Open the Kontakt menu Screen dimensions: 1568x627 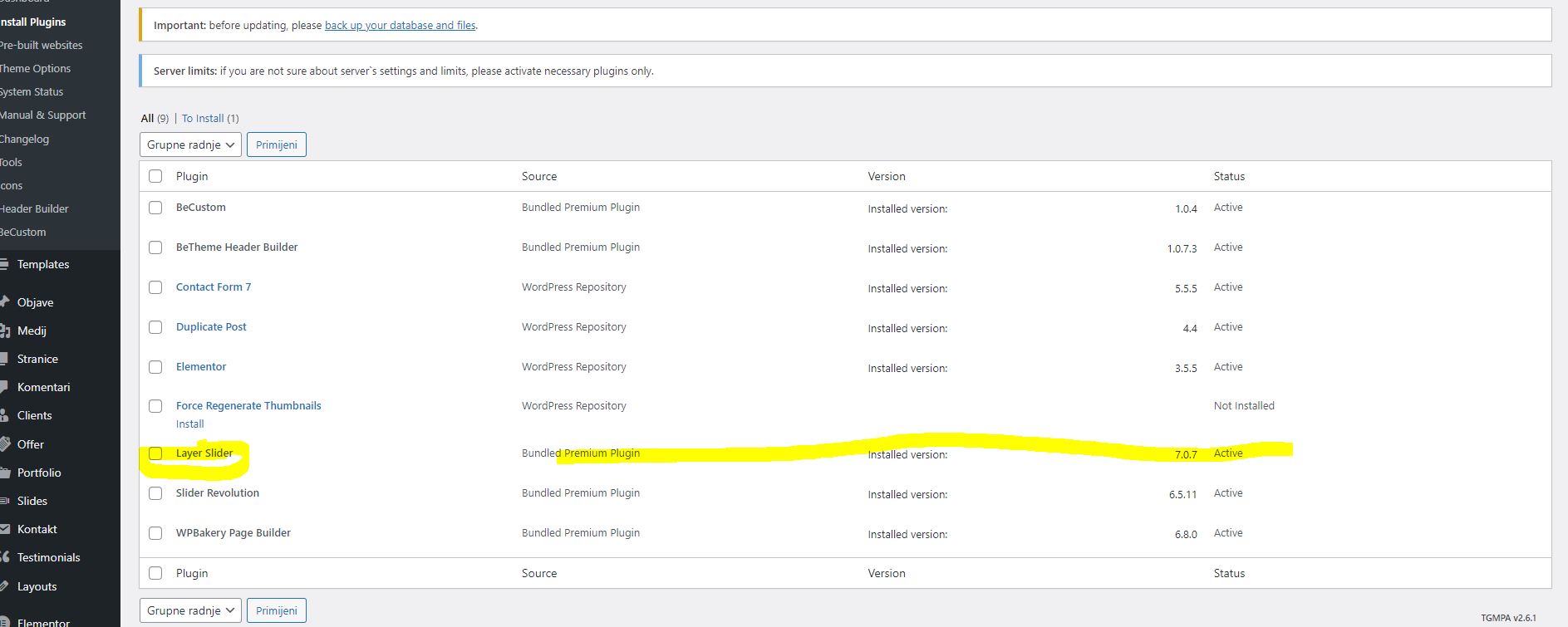37,529
